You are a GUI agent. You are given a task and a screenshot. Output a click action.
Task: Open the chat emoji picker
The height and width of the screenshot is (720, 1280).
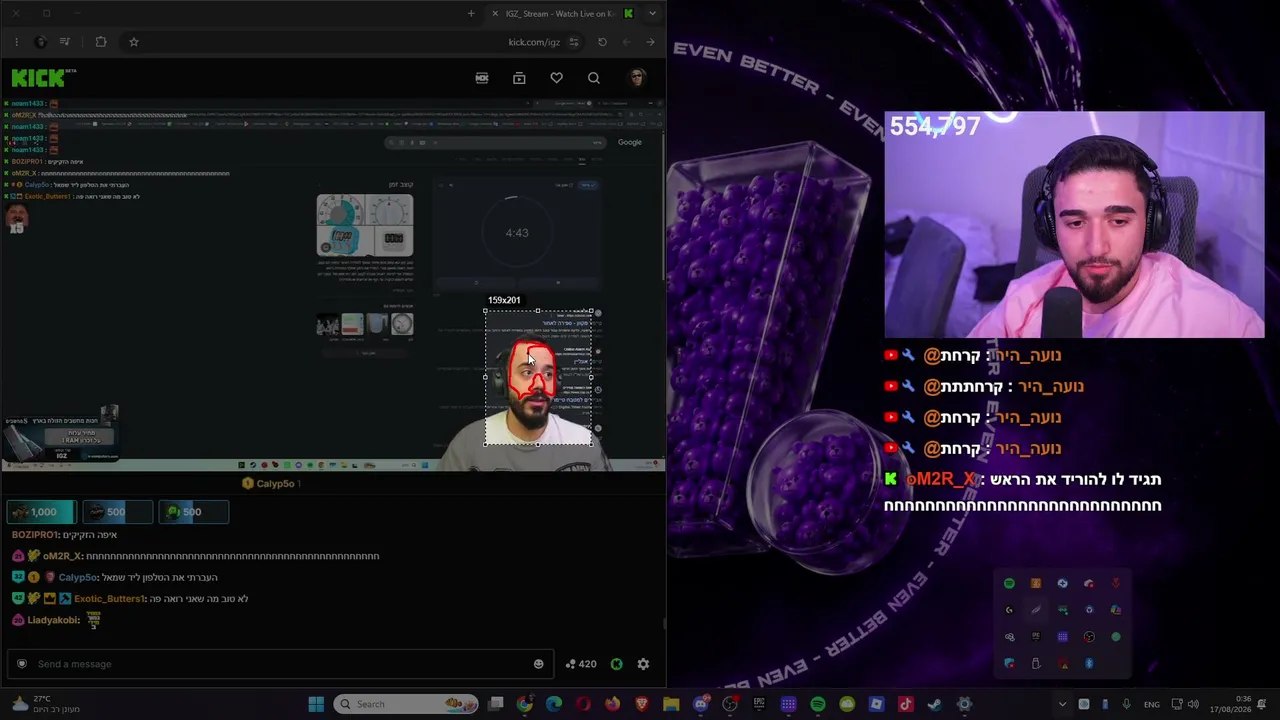tap(539, 664)
